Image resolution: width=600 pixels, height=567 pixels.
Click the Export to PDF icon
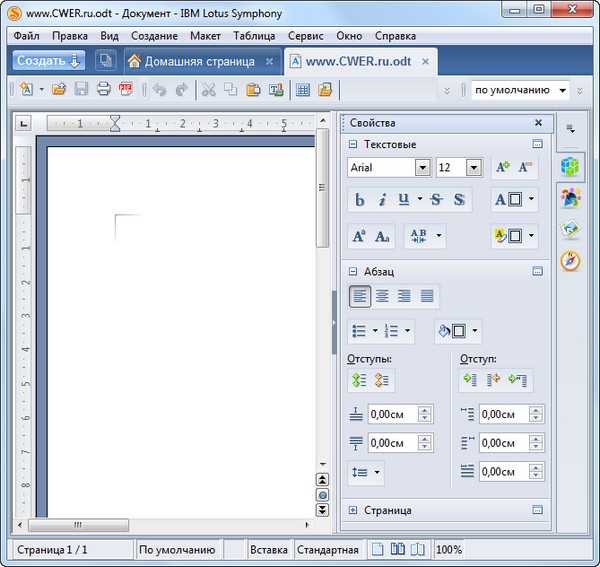click(126, 90)
